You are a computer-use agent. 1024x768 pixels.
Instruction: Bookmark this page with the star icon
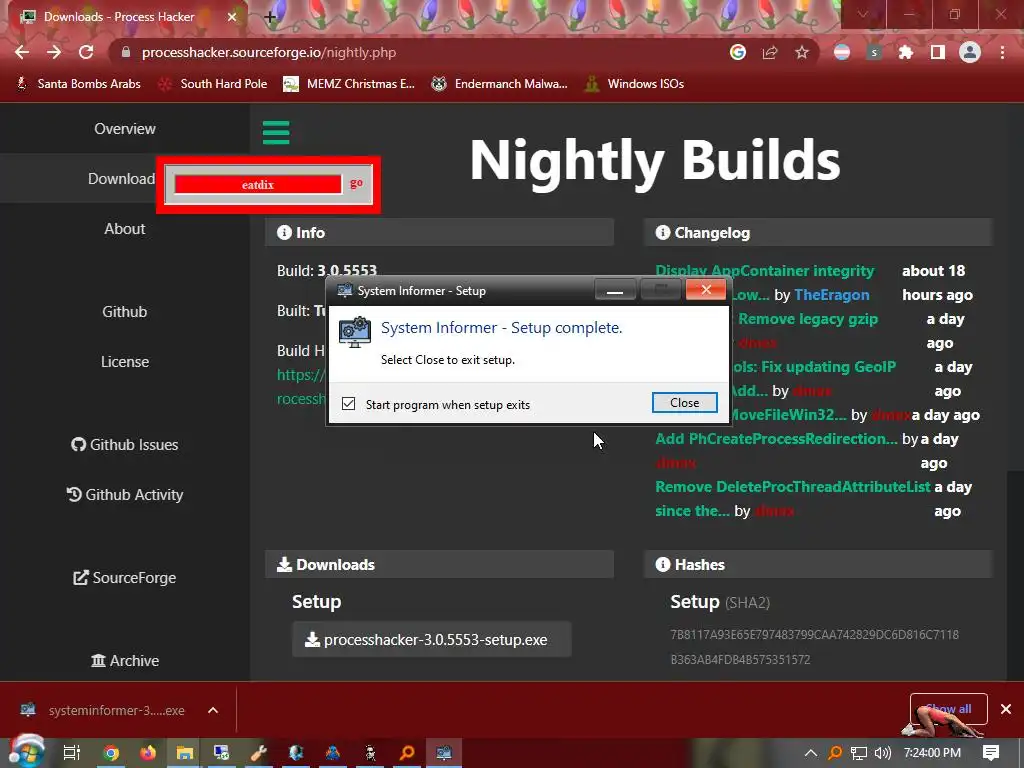[x=802, y=52]
